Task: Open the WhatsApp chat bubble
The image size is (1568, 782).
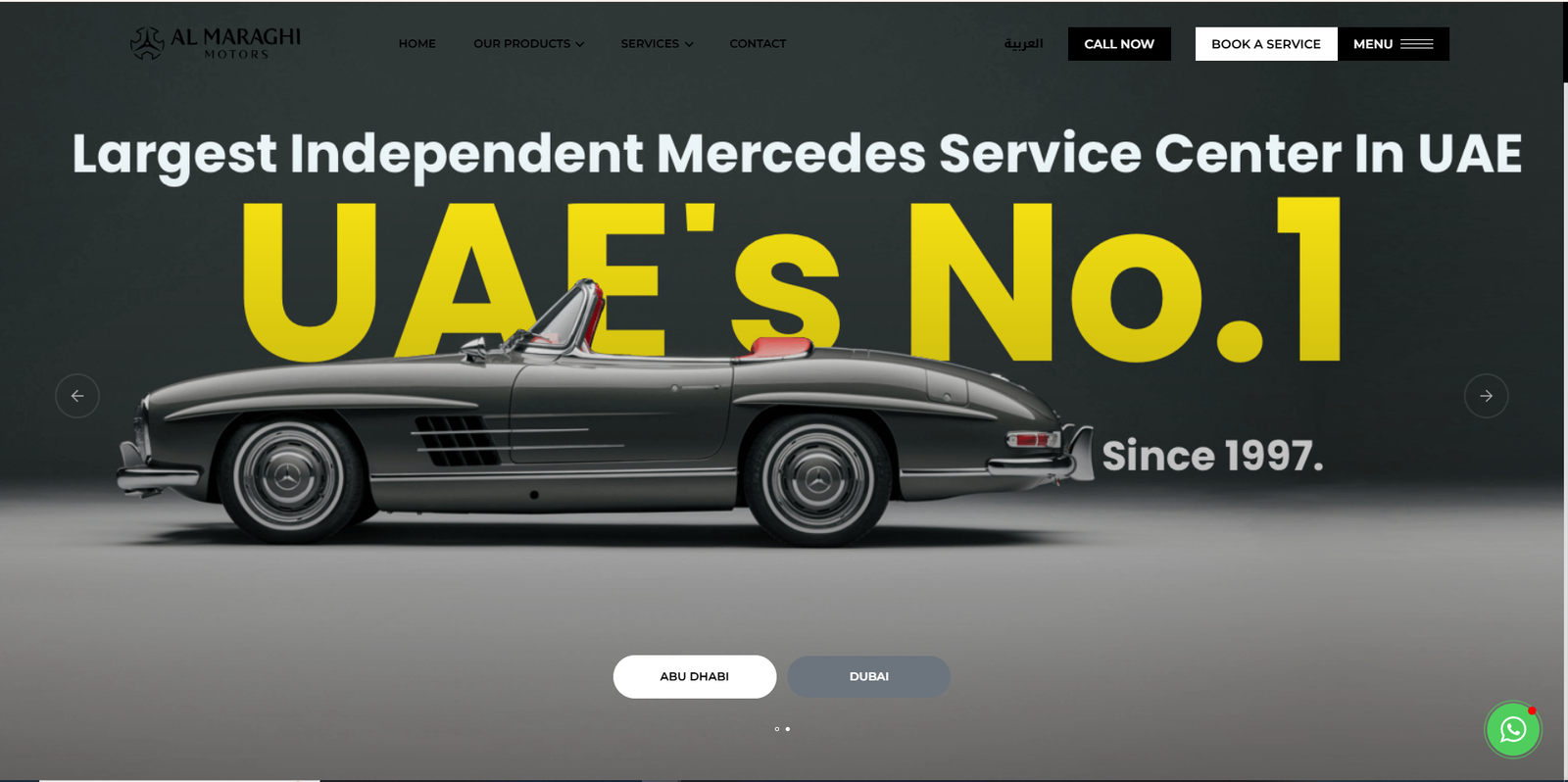Action: point(1513,729)
